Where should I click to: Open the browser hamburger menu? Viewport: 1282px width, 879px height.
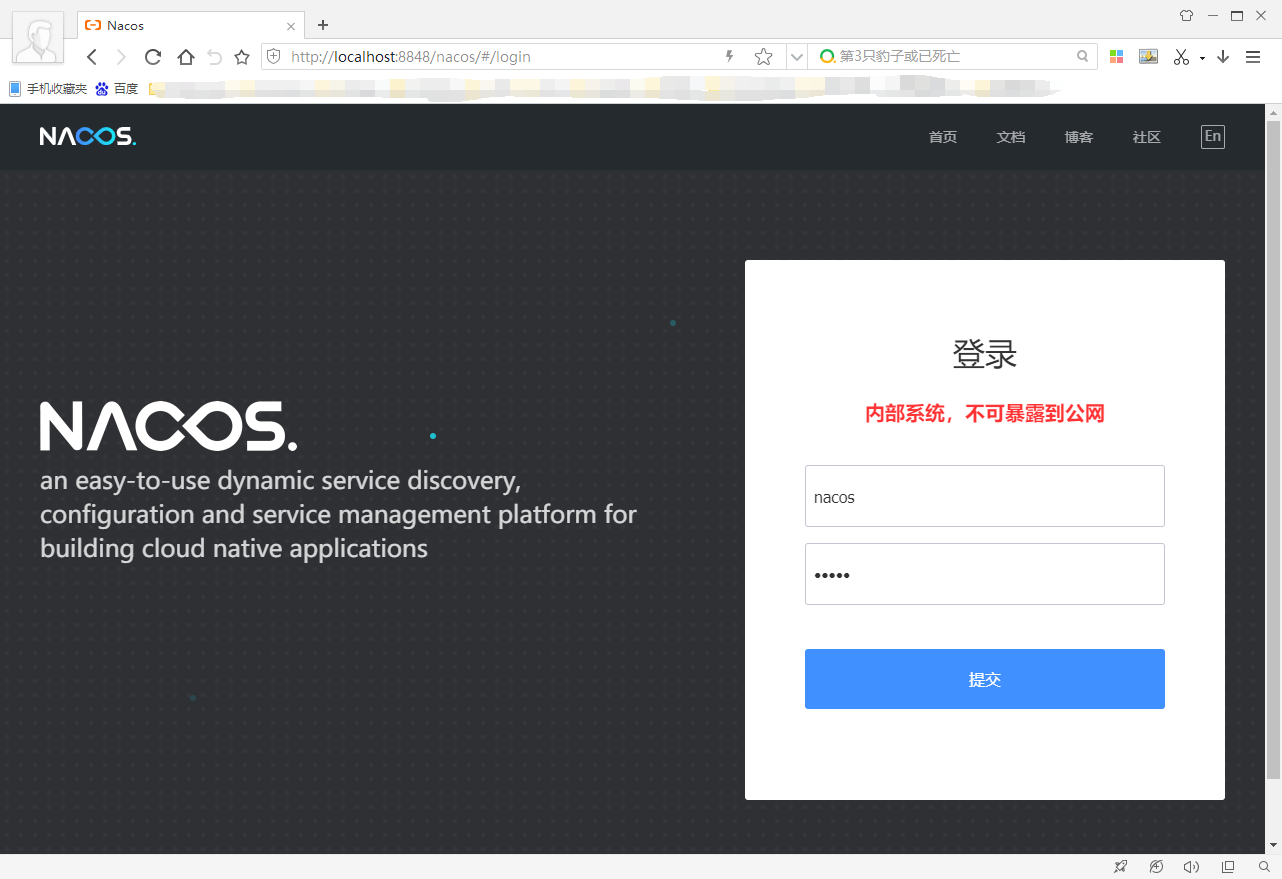click(1253, 57)
